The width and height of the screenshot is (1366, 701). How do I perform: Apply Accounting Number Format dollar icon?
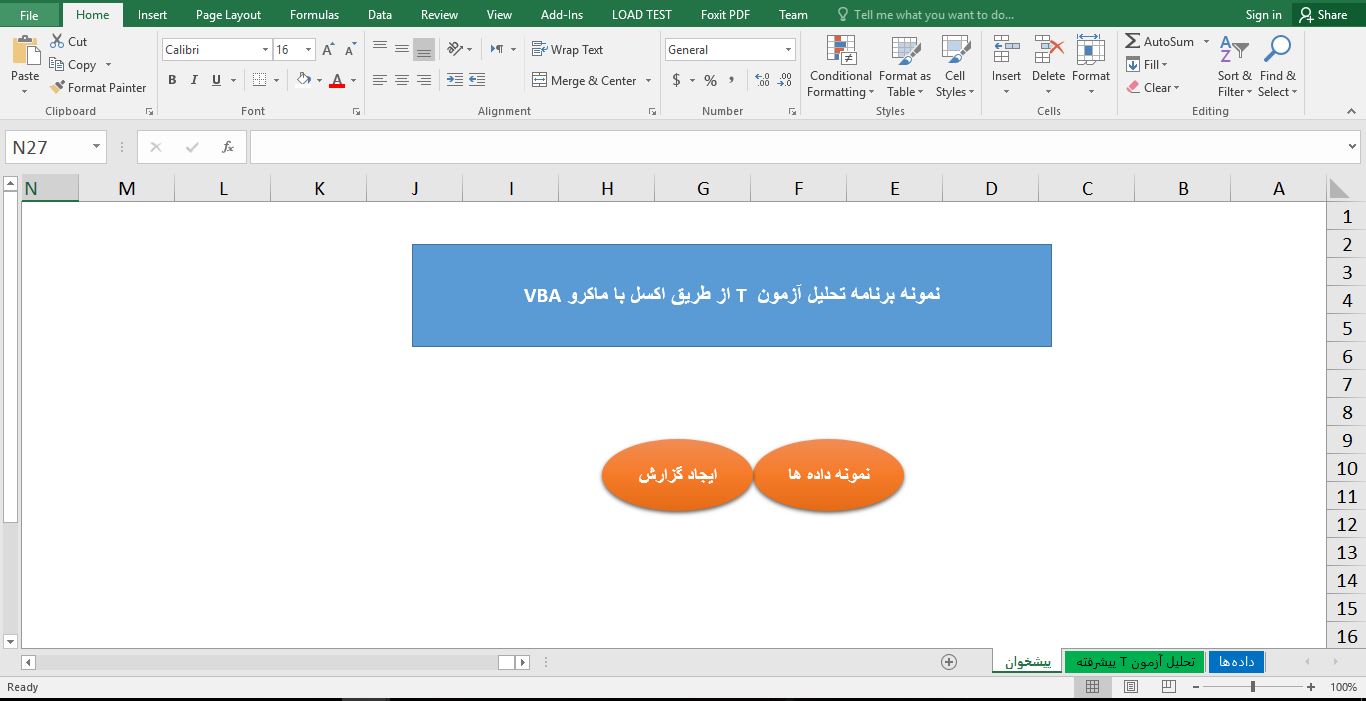677,80
